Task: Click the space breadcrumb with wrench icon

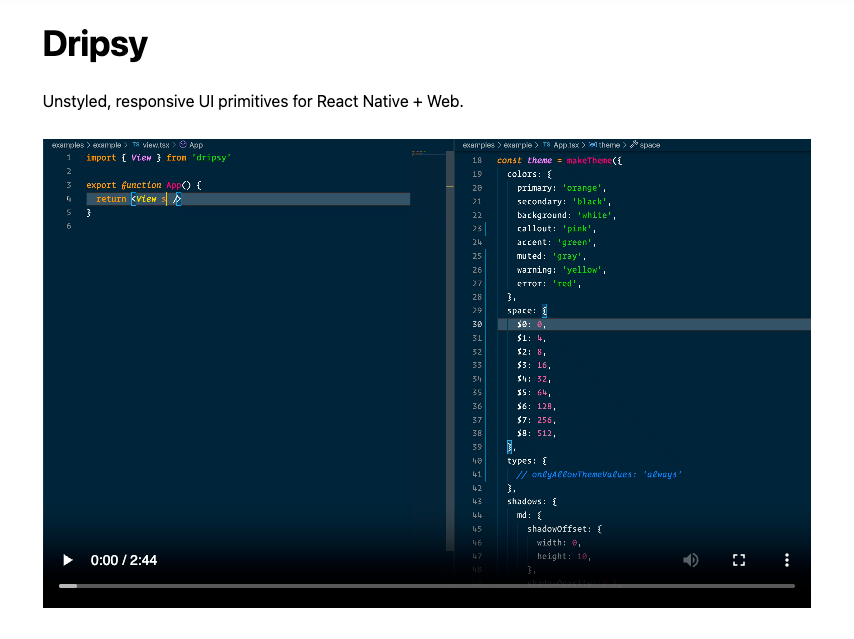Action: (x=645, y=145)
